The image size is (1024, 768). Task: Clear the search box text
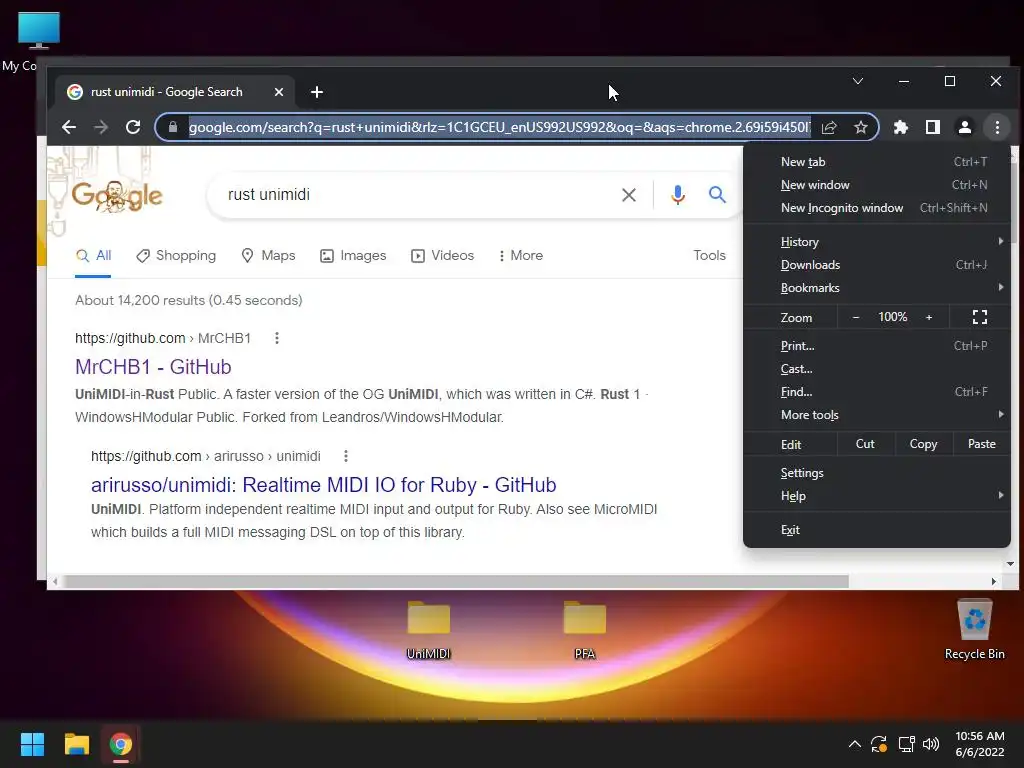point(629,195)
